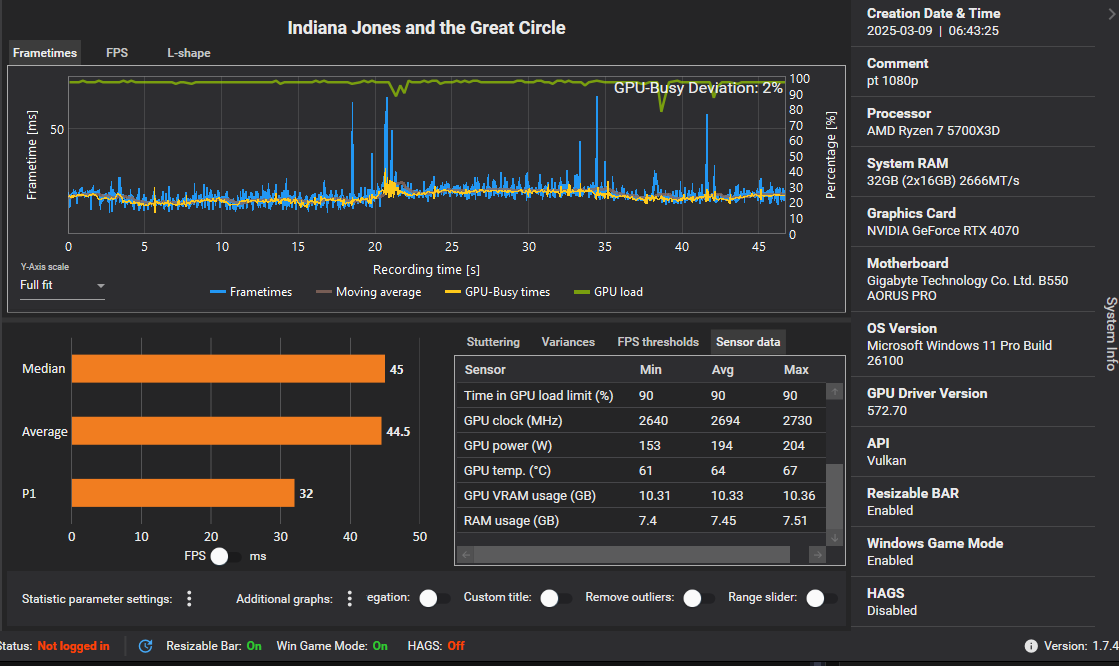This screenshot has width=1119, height=666.
Task: Switch to the L-shape tab
Action: tap(188, 53)
